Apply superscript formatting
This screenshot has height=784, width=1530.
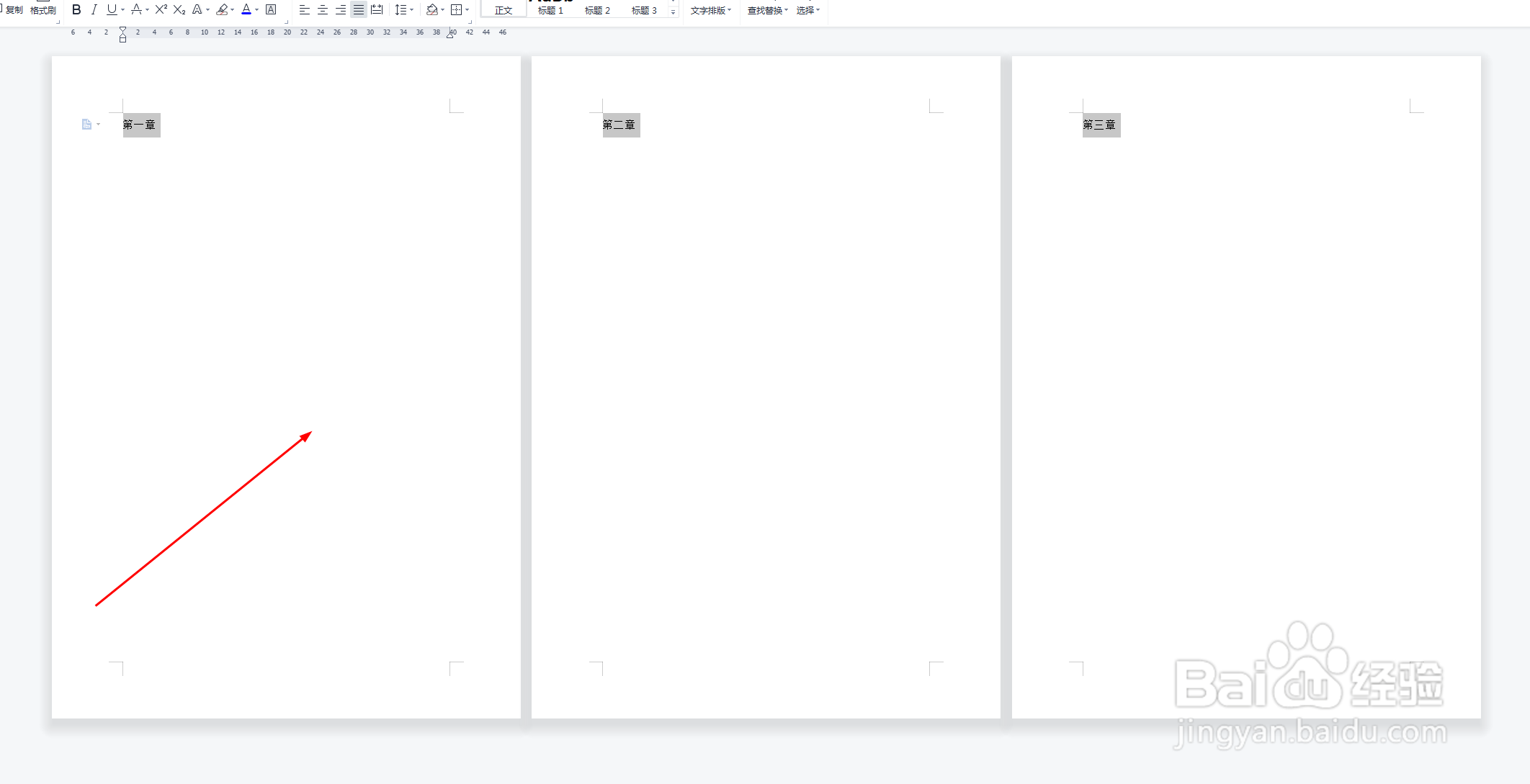coord(161,9)
